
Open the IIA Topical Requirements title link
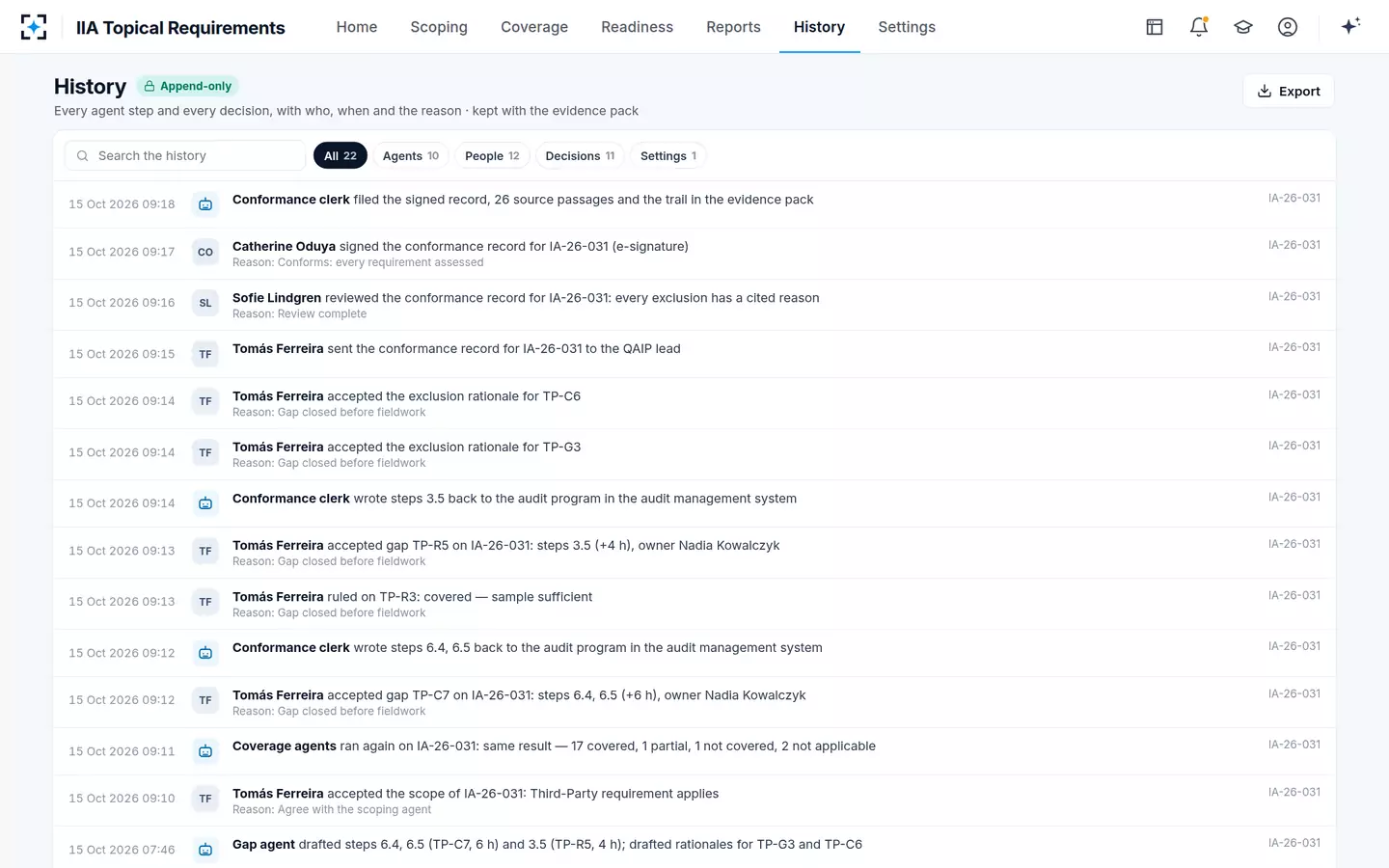[x=180, y=27]
